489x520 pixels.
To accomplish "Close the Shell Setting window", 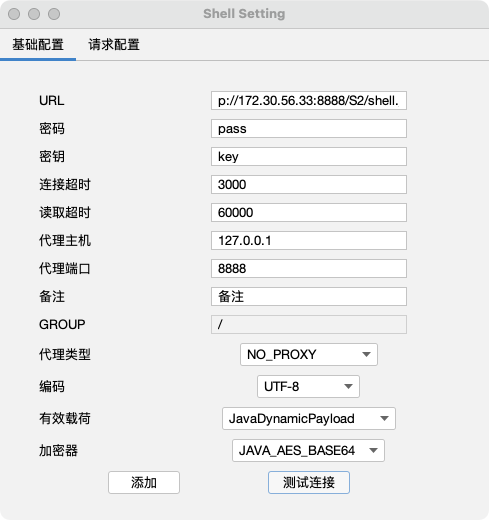I will (x=14, y=14).
